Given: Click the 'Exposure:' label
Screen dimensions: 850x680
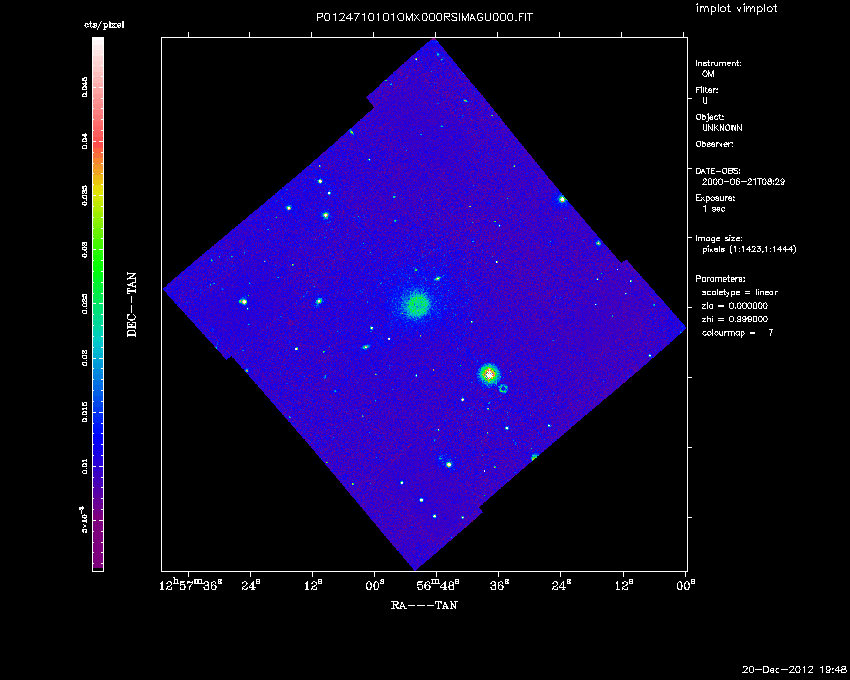Looking at the screenshot, I should pos(715,198).
